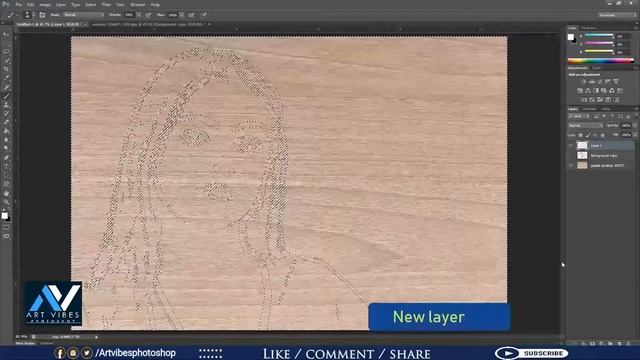Add a Brightness/Contrast adjustment

pyautogui.click(x=584, y=82)
